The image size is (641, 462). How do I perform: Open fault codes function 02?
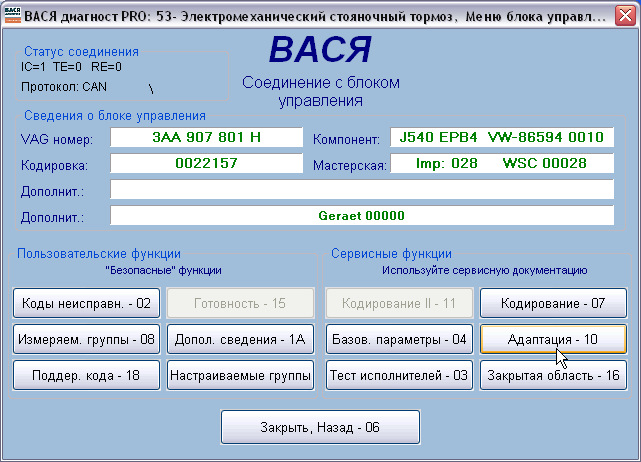86,303
